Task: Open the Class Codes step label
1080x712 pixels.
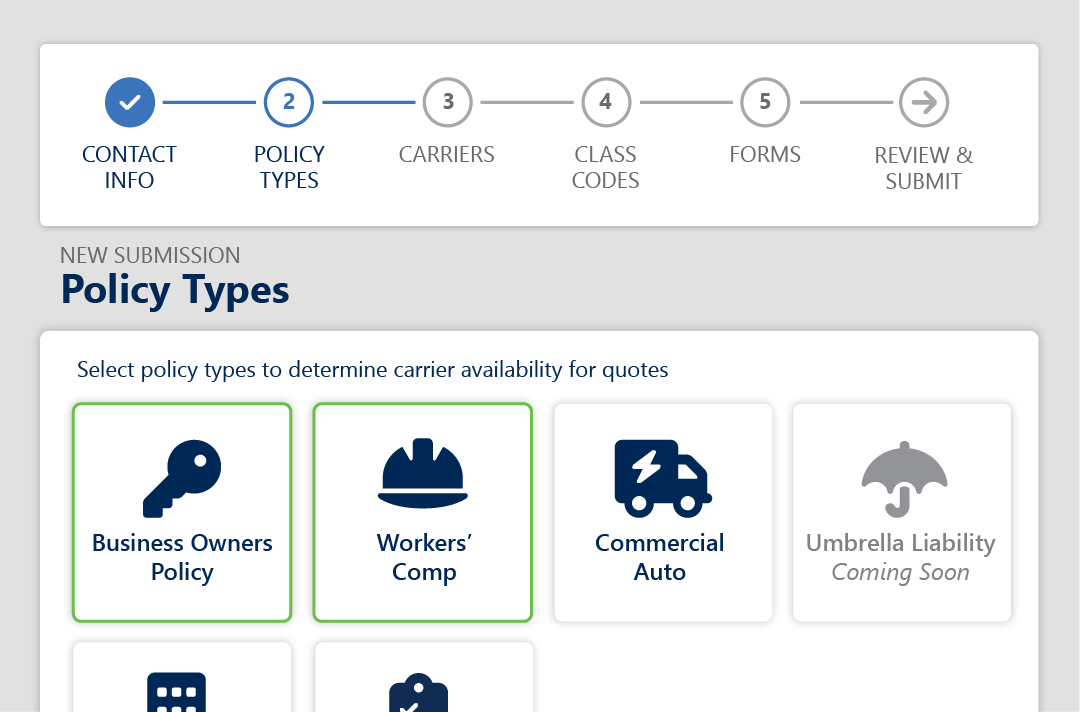Action: [605, 168]
